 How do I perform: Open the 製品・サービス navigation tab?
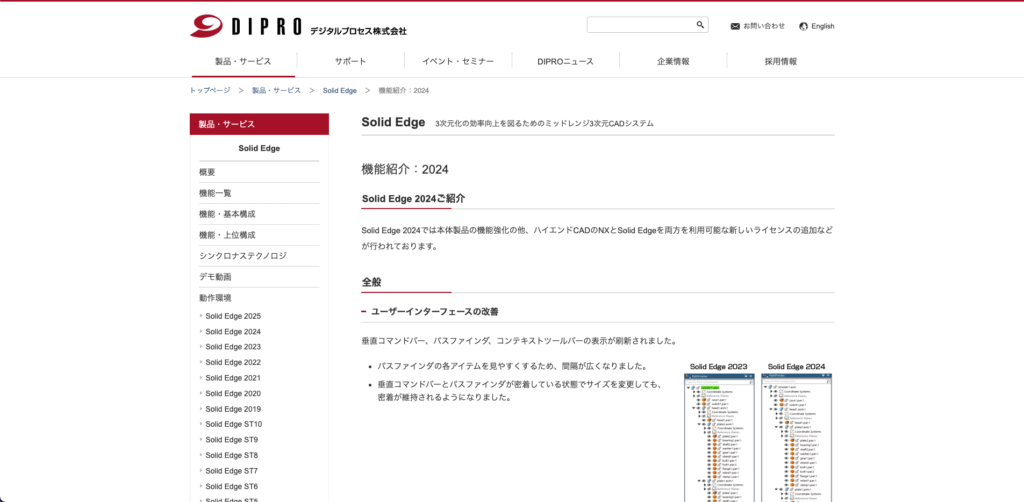(x=243, y=61)
